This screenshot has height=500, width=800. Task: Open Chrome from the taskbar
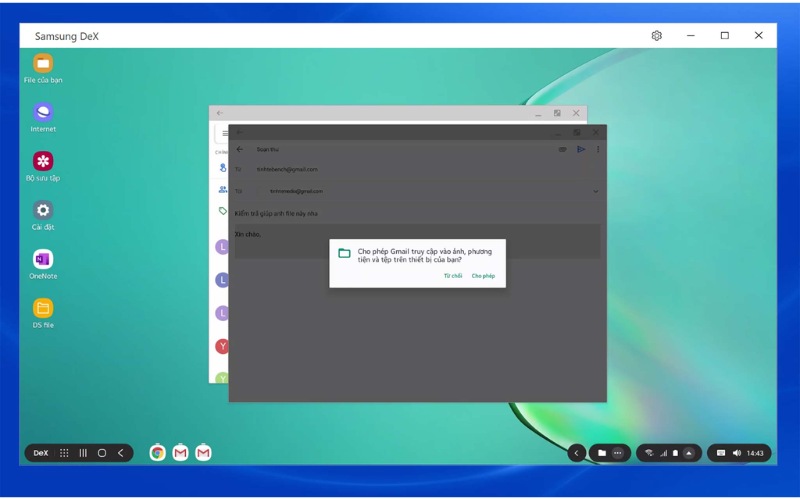pyautogui.click(x=158, y=453)
